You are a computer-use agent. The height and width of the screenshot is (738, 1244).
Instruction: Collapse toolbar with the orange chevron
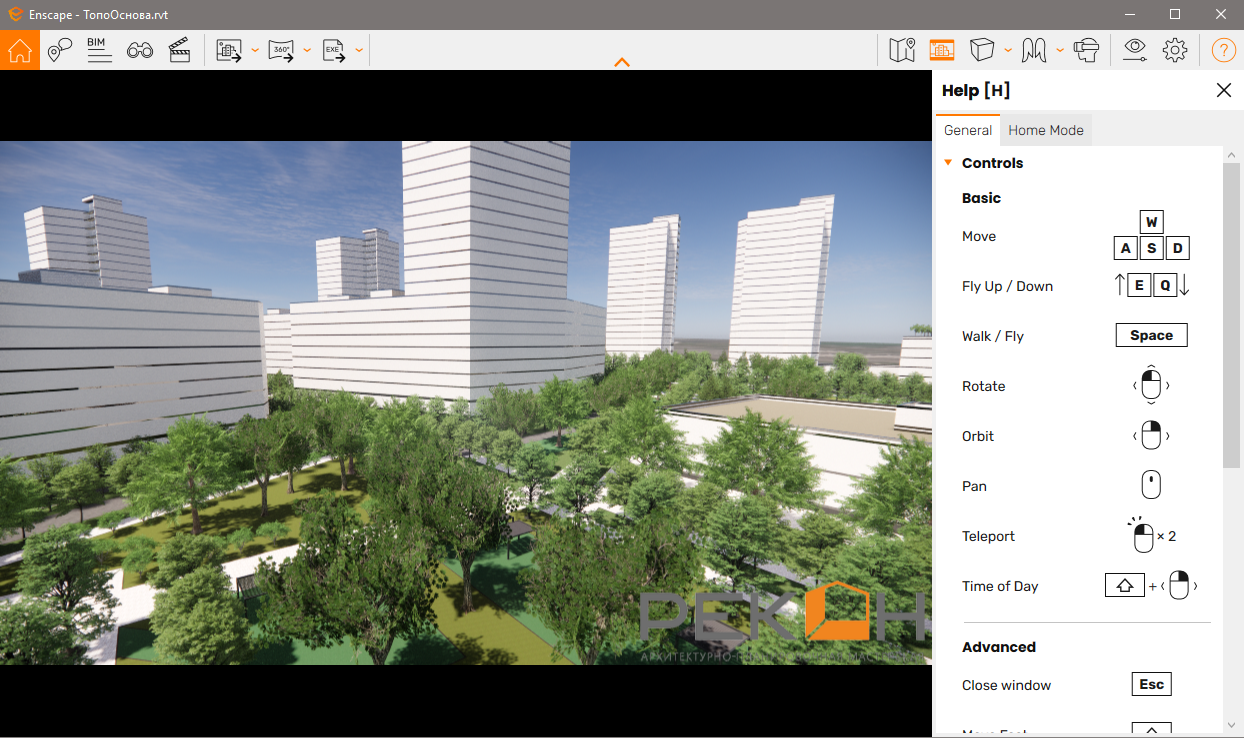pos(622,62)
